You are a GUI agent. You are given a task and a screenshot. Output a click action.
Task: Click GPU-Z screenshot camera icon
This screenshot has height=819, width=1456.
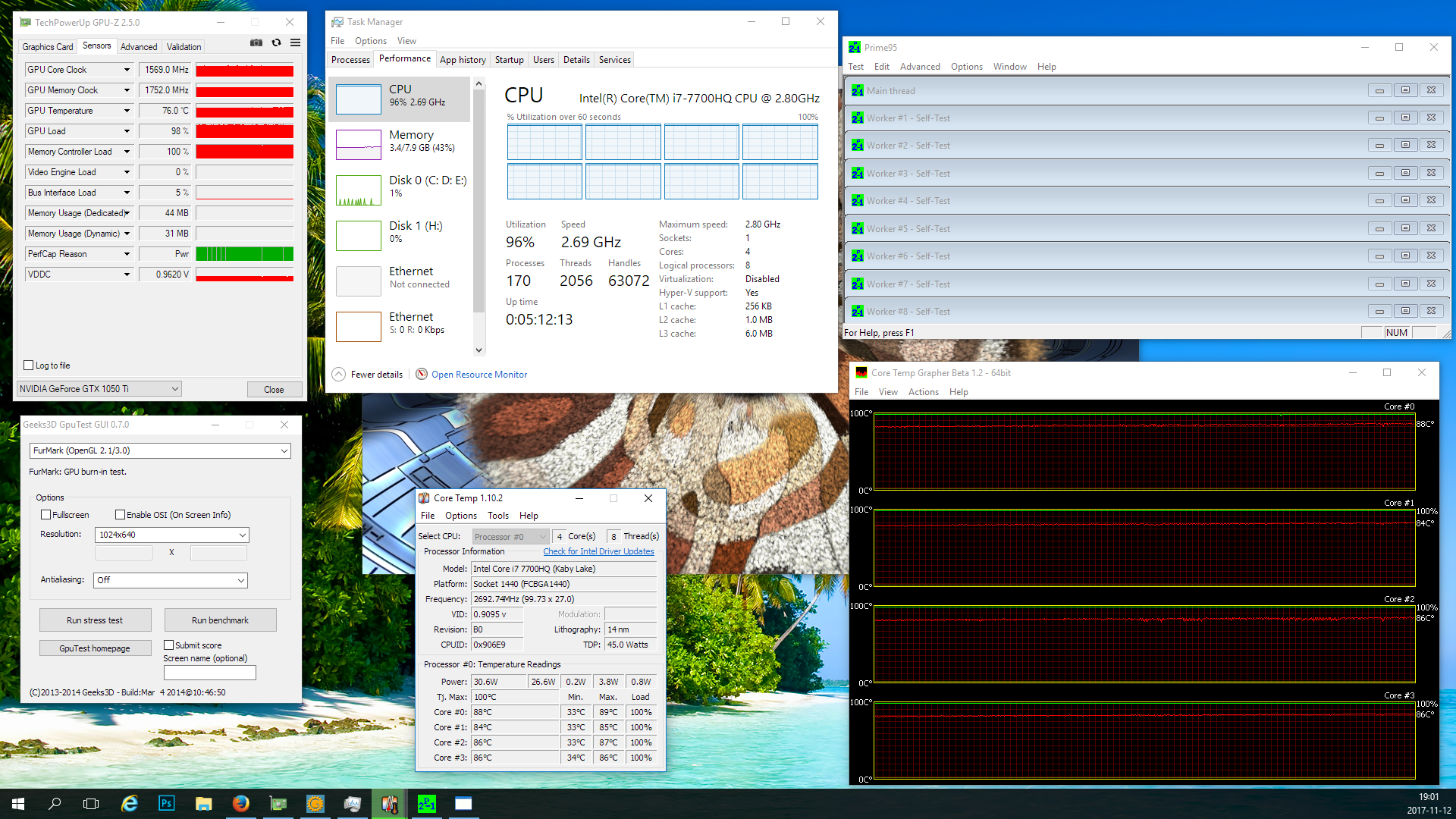(x=256, y=42)
